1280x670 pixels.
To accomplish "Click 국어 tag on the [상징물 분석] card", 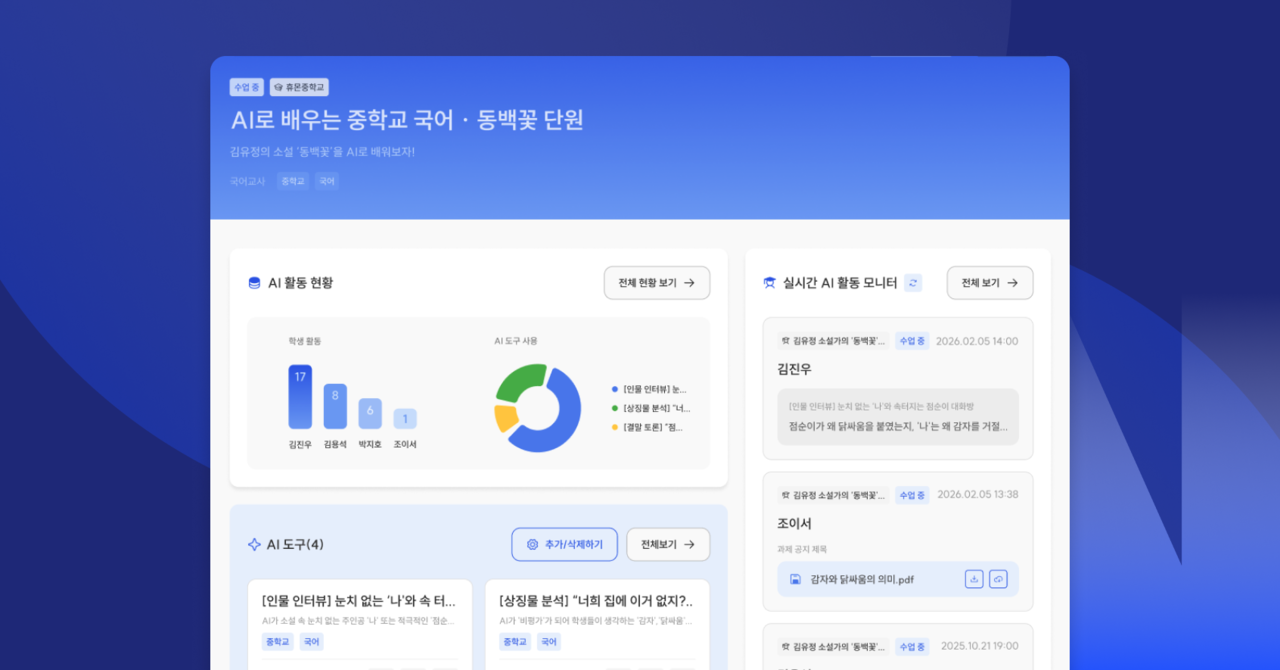I will tap(548, 642).
